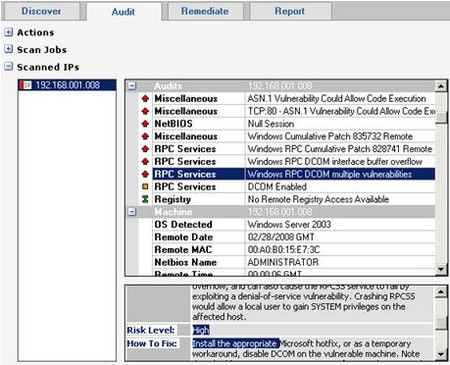Click red icon for RPC Cumulative Patch 828741
450x365 pixels.
145,149
